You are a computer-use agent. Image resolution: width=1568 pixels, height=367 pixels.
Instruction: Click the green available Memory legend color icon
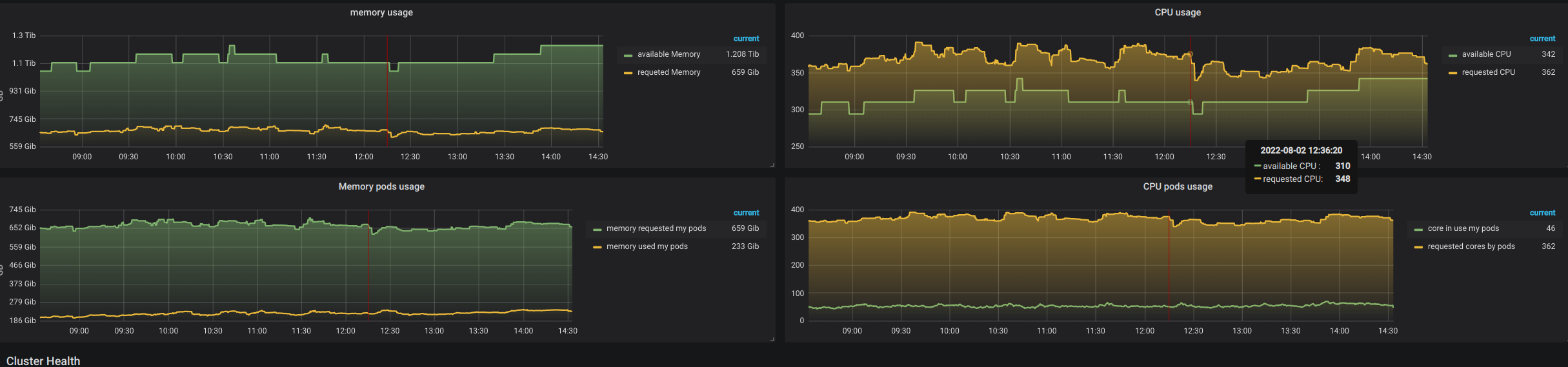628,55
